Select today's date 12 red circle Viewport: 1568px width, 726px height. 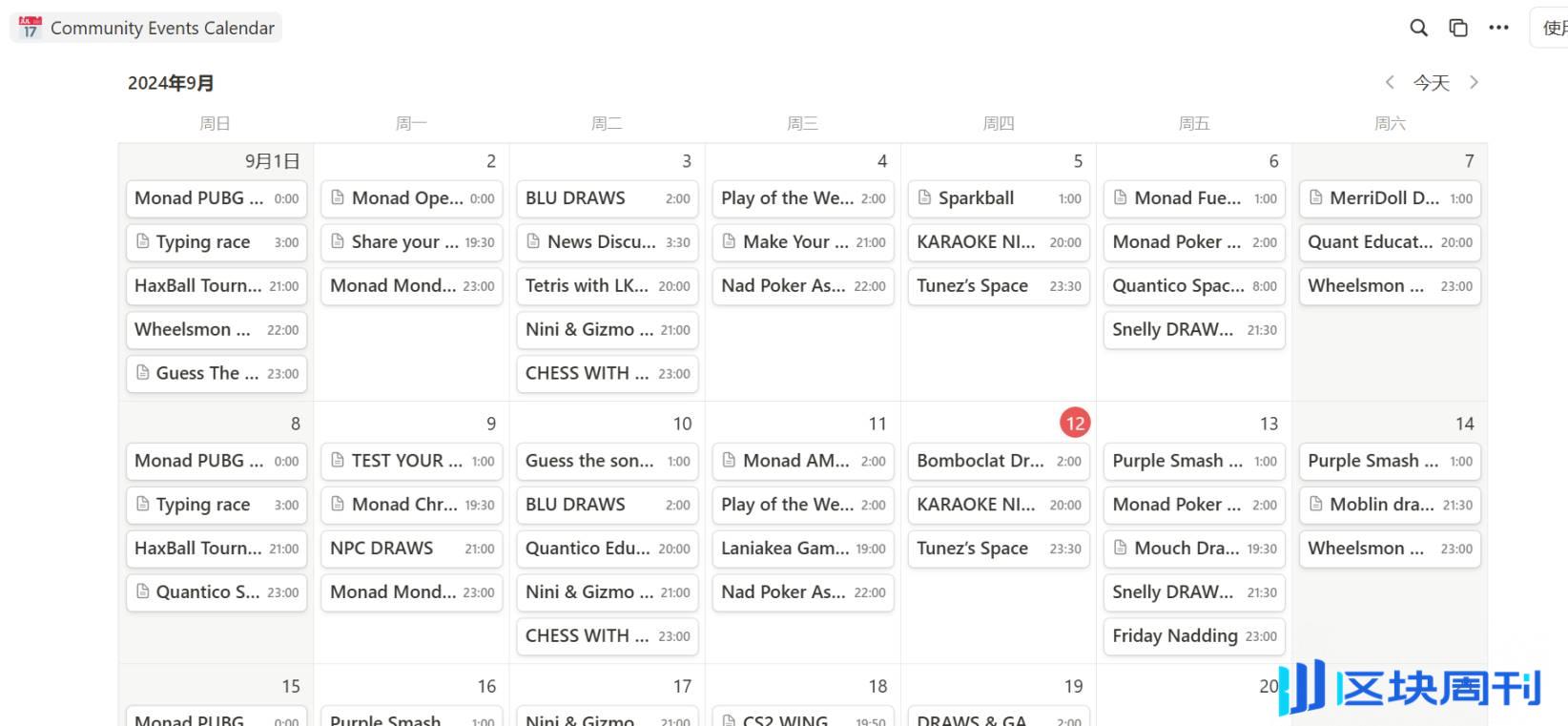[x=1075, y=423]
